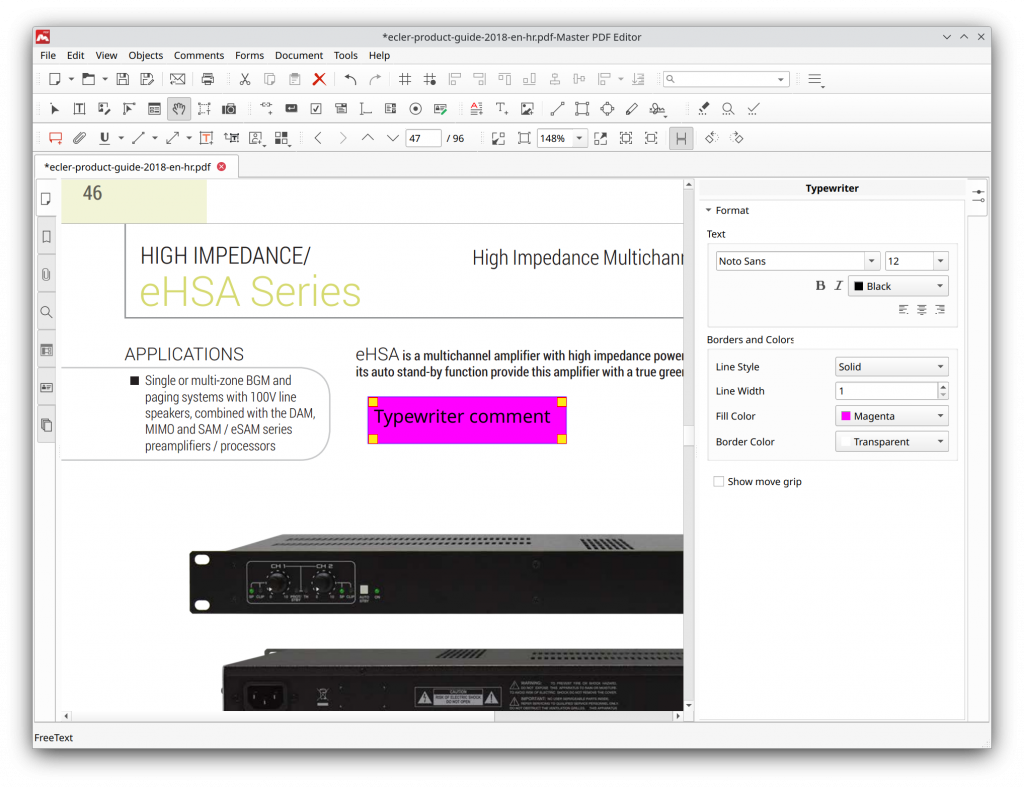Activate the Snapshot camera tool
1024x787 pixels.
pos(229,108)
